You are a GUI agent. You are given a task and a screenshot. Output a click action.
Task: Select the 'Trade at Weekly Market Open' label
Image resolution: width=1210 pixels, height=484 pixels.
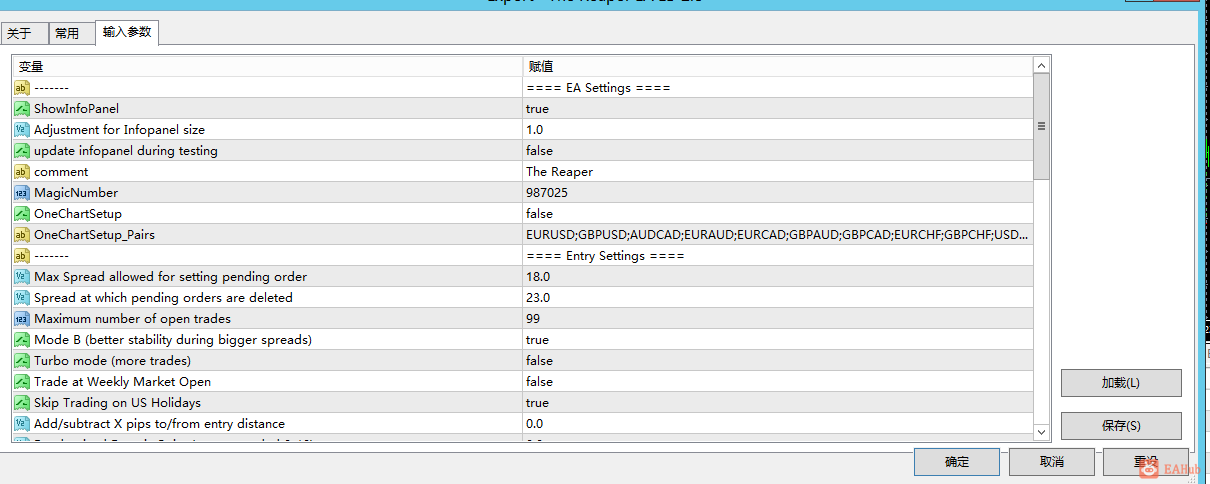point(122,381)
